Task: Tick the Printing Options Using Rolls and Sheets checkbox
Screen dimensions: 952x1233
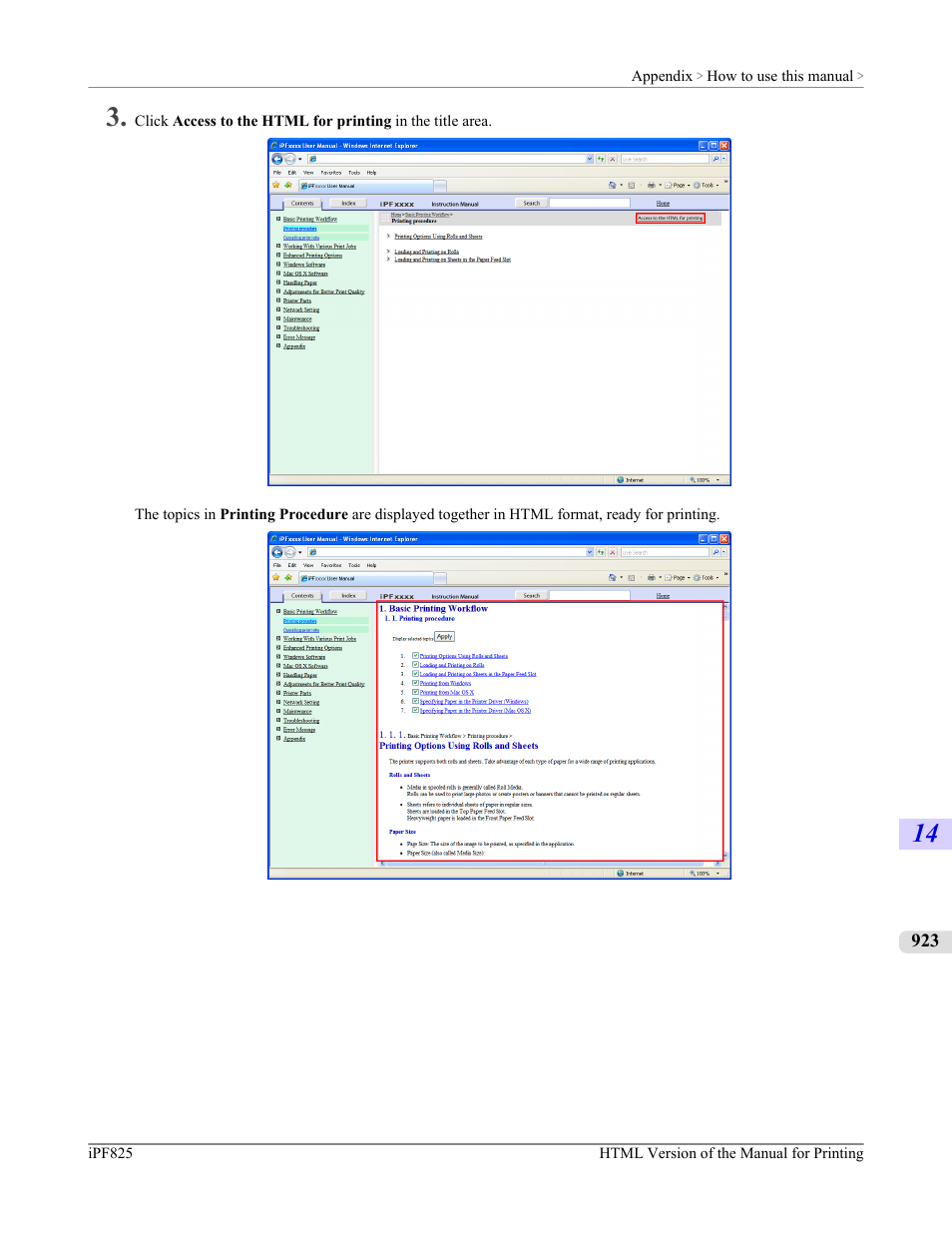Action: pyautogui.click(x=415, y=656)
